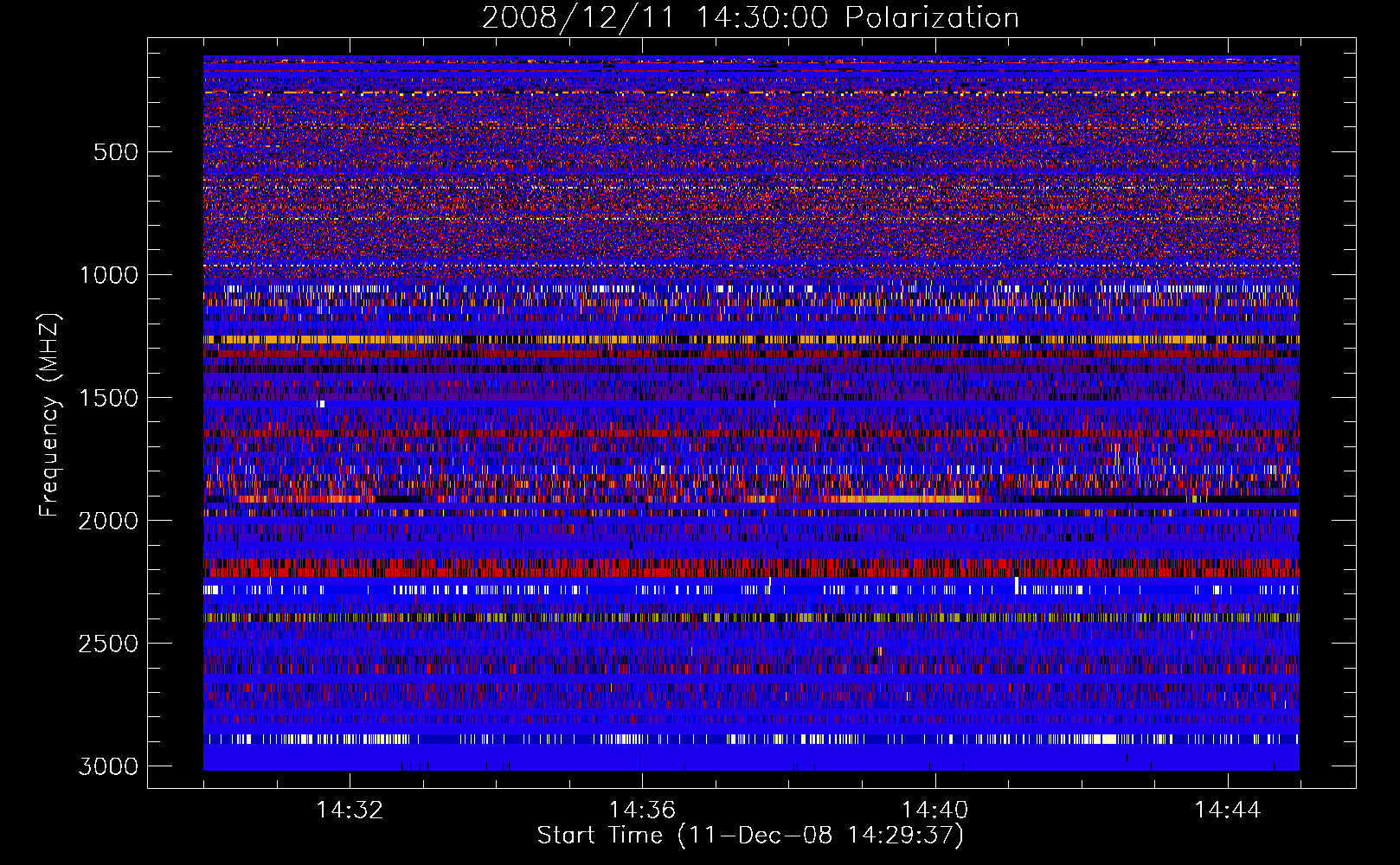Click the 500 frequency tick label
Viewport: 1400px width, 865px height.
(115, 152)
